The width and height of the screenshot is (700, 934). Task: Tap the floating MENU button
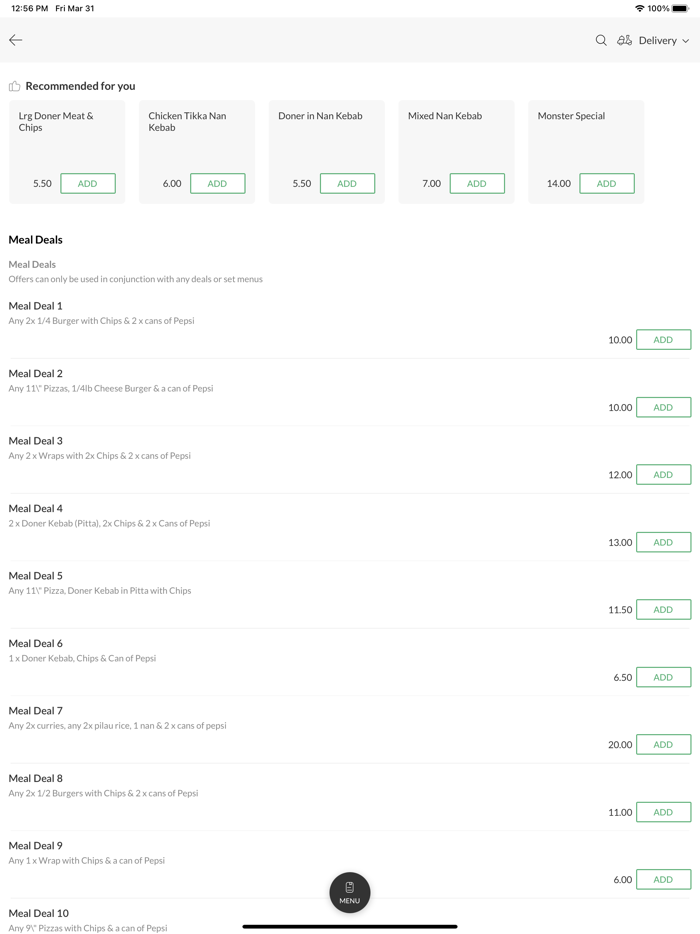350,892
